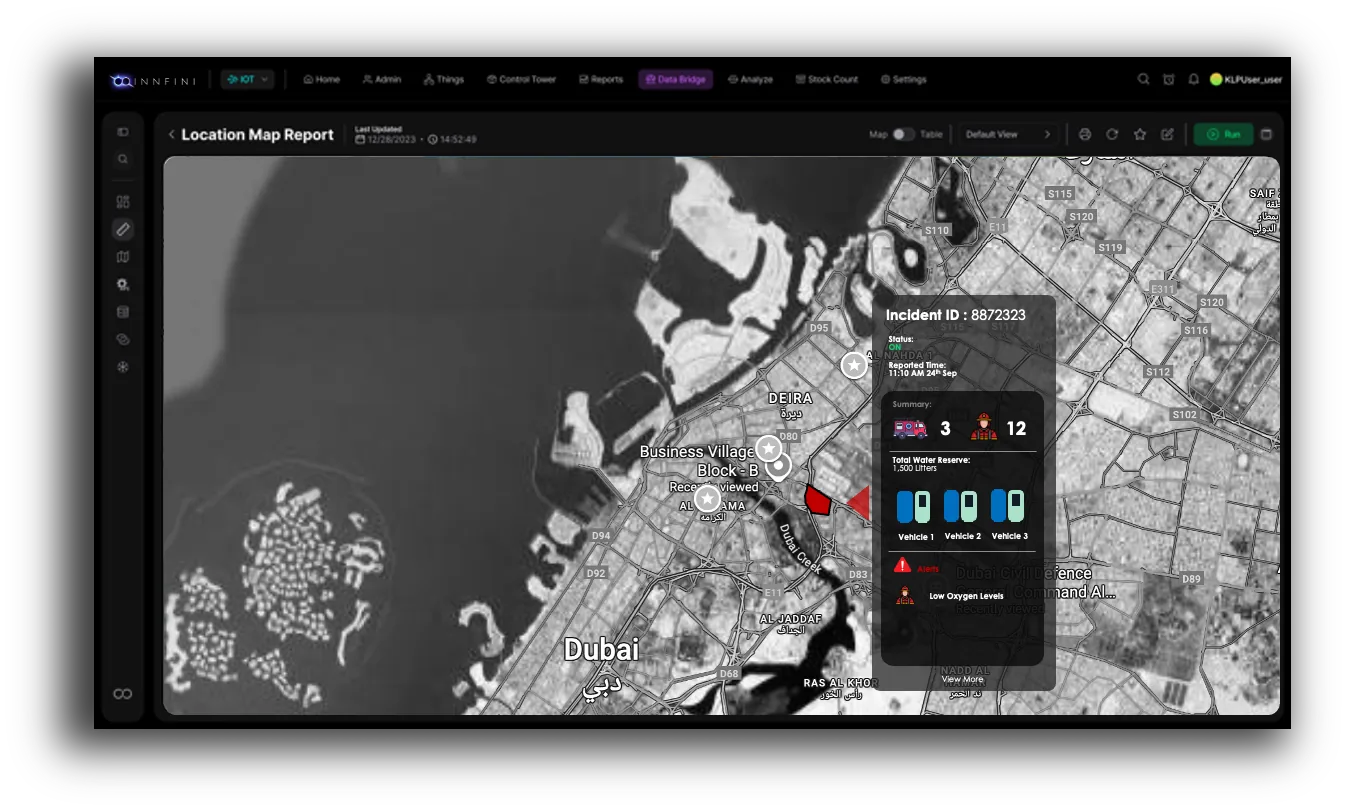This screenshot has height=810, width=1348.
Task: Click Total Water Reserve 1,500 Litters text
Action: tap(931, 464)
